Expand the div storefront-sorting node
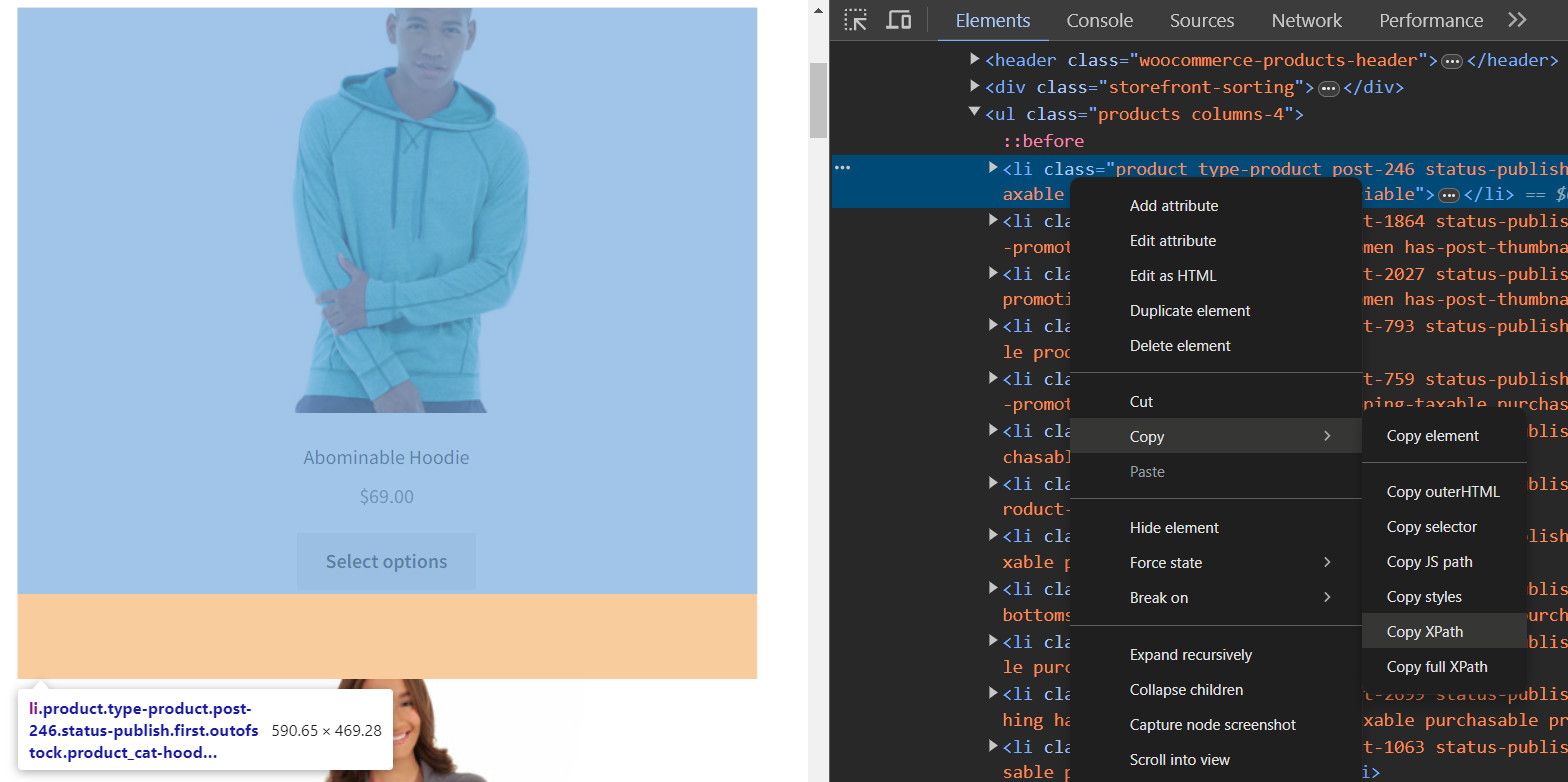The height and width of the screenshot is (782, 1568). (975, 87)
